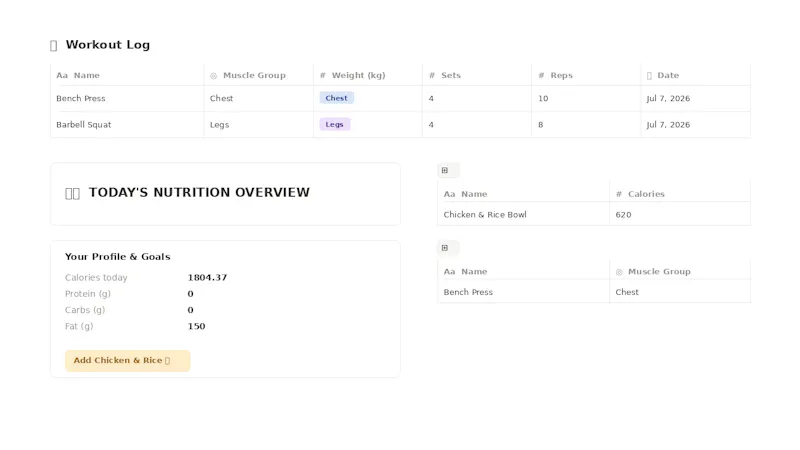Click the Your Profile & Goals title

(x=117, y=257)
